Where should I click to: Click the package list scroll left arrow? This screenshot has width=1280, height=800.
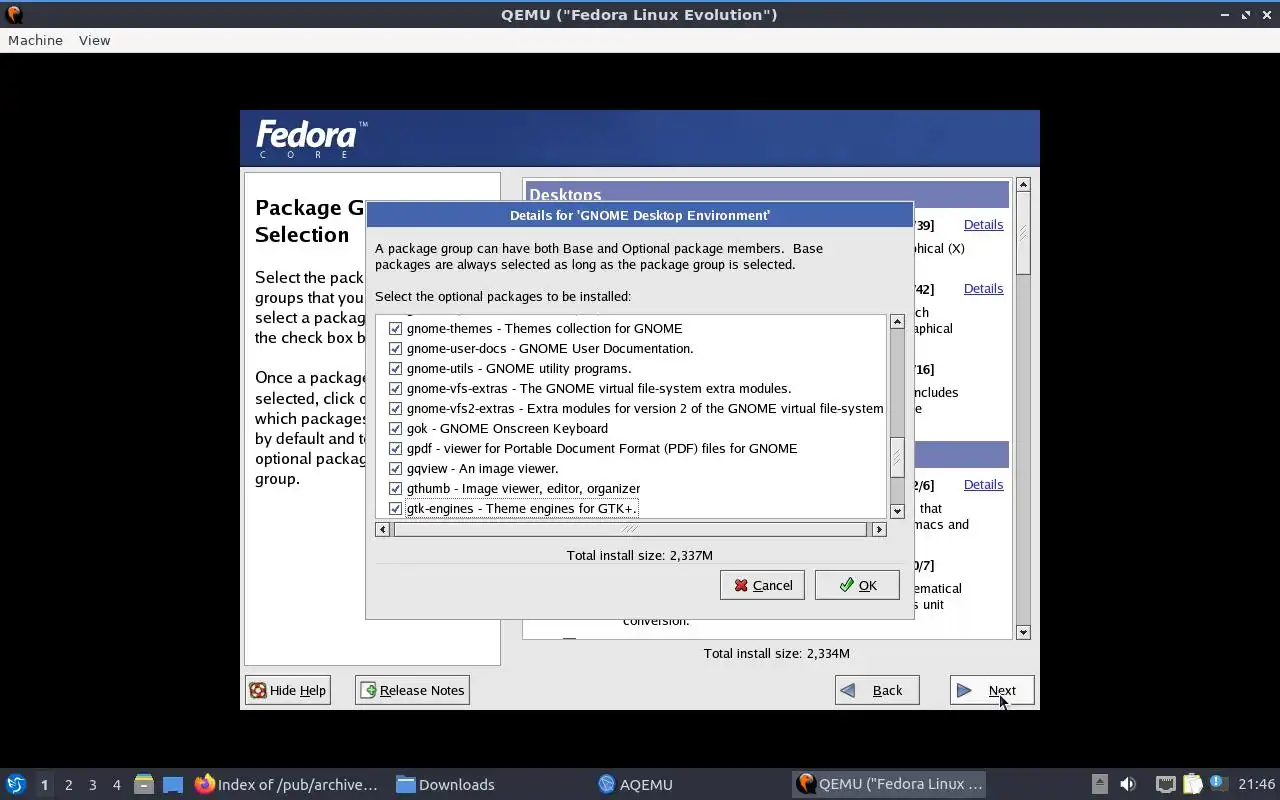pos(382,529)
